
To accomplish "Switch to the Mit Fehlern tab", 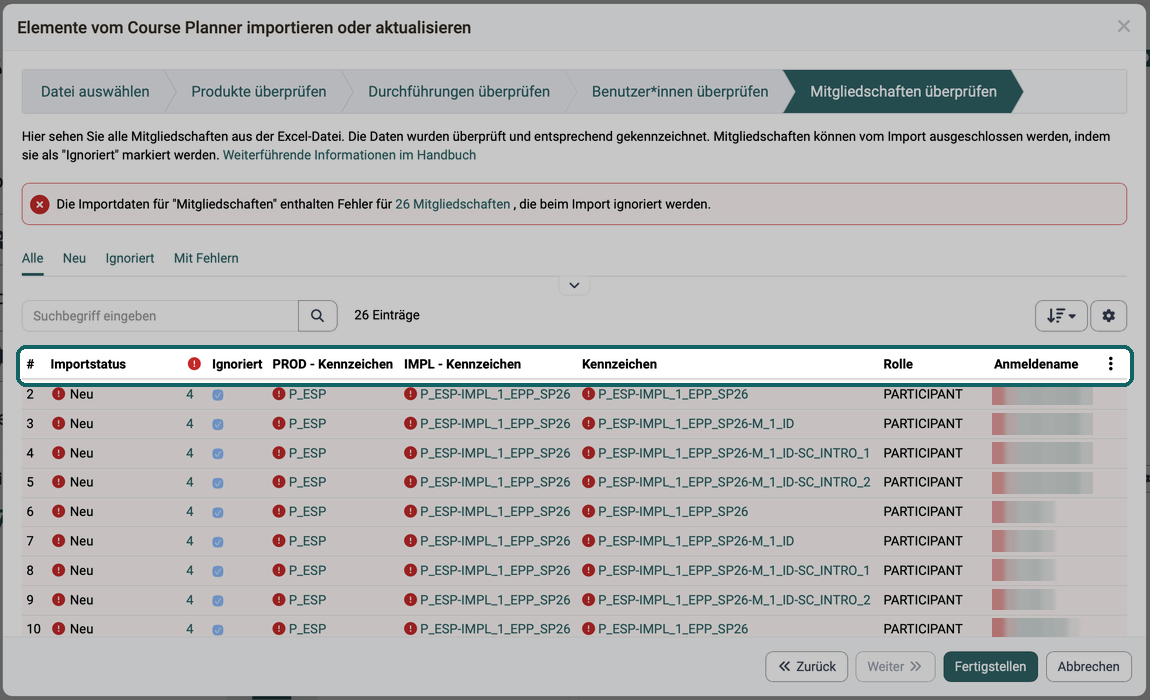I will tap(206, 258).
